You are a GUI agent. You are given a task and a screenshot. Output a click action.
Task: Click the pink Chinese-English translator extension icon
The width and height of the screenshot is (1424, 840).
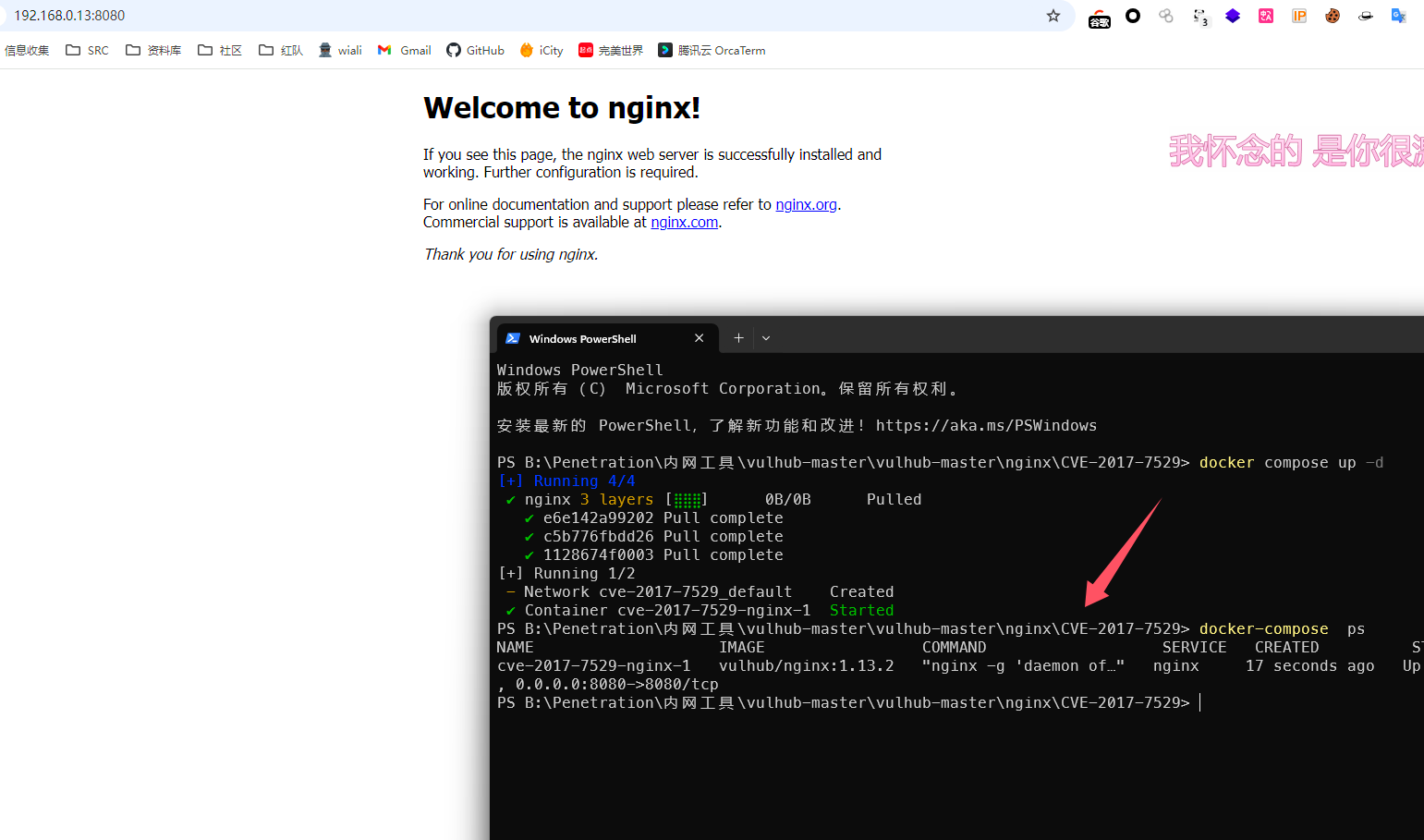[x=1266, y=16]
